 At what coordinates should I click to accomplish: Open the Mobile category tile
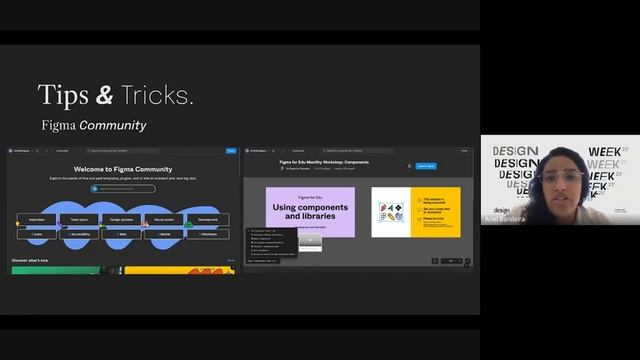[164, 234]
